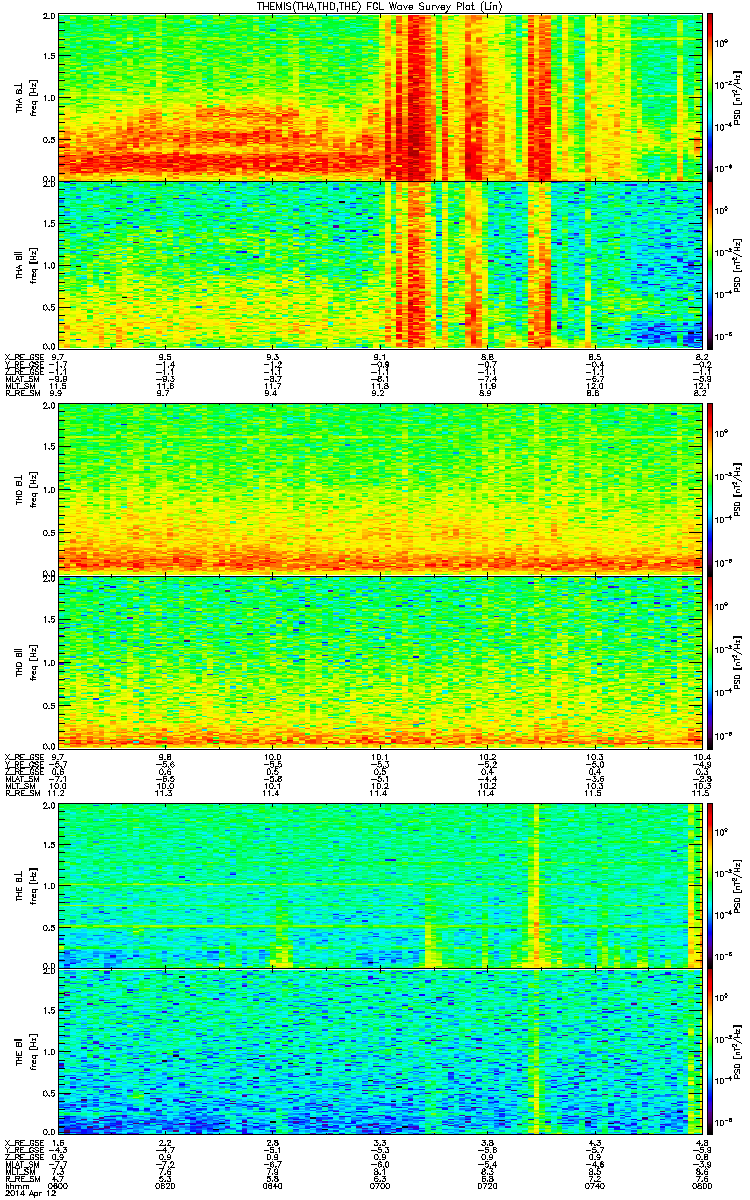This screenshot has height=1200, width=750.
Task: Click the X_RE_GSE row label under THD panels
Action: tap(23, 756)
